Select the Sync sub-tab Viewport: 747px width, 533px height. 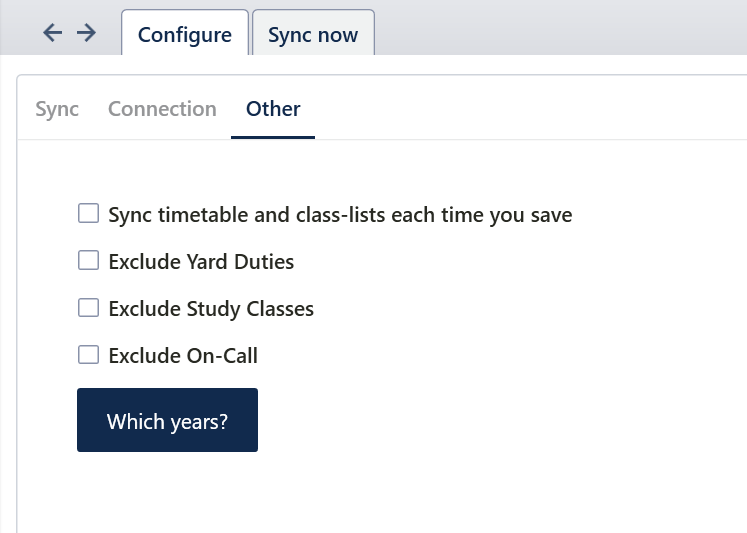[x=57, y=109]
